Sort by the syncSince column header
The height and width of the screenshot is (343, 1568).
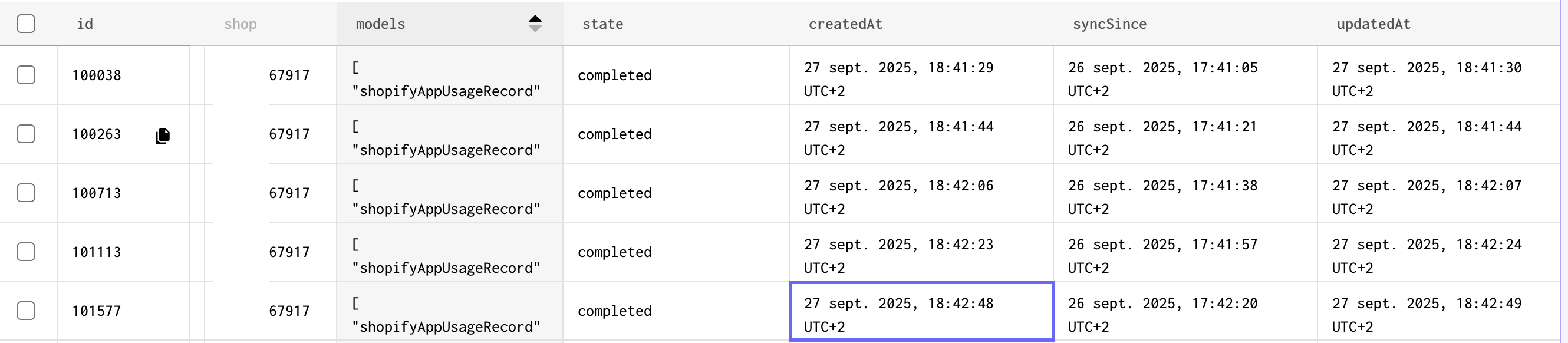pyautogui.click(x=1109, y=24)
